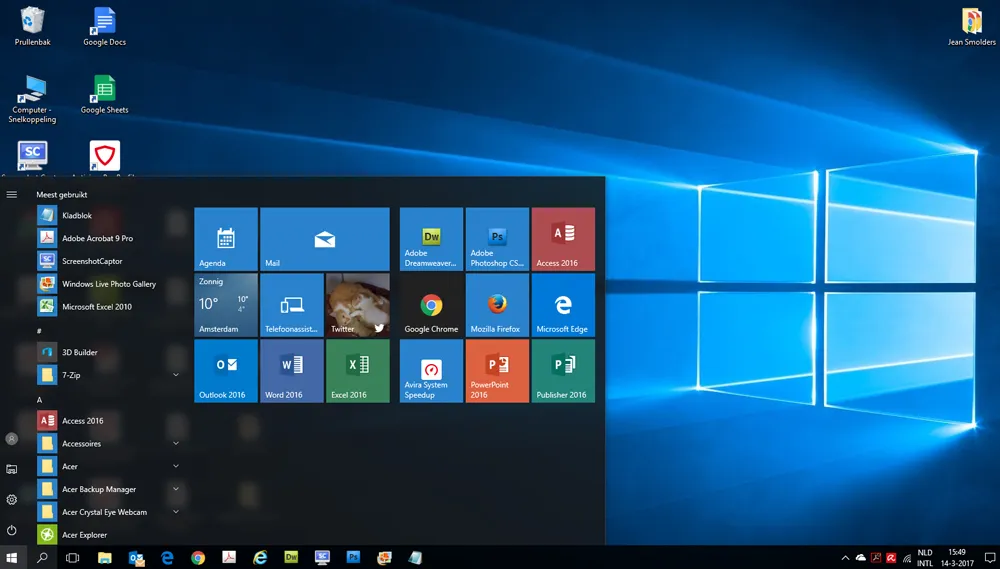Open Edge from the taskbar
Viewport: 1000px width, 569px height.
click(x=167, y=558)
